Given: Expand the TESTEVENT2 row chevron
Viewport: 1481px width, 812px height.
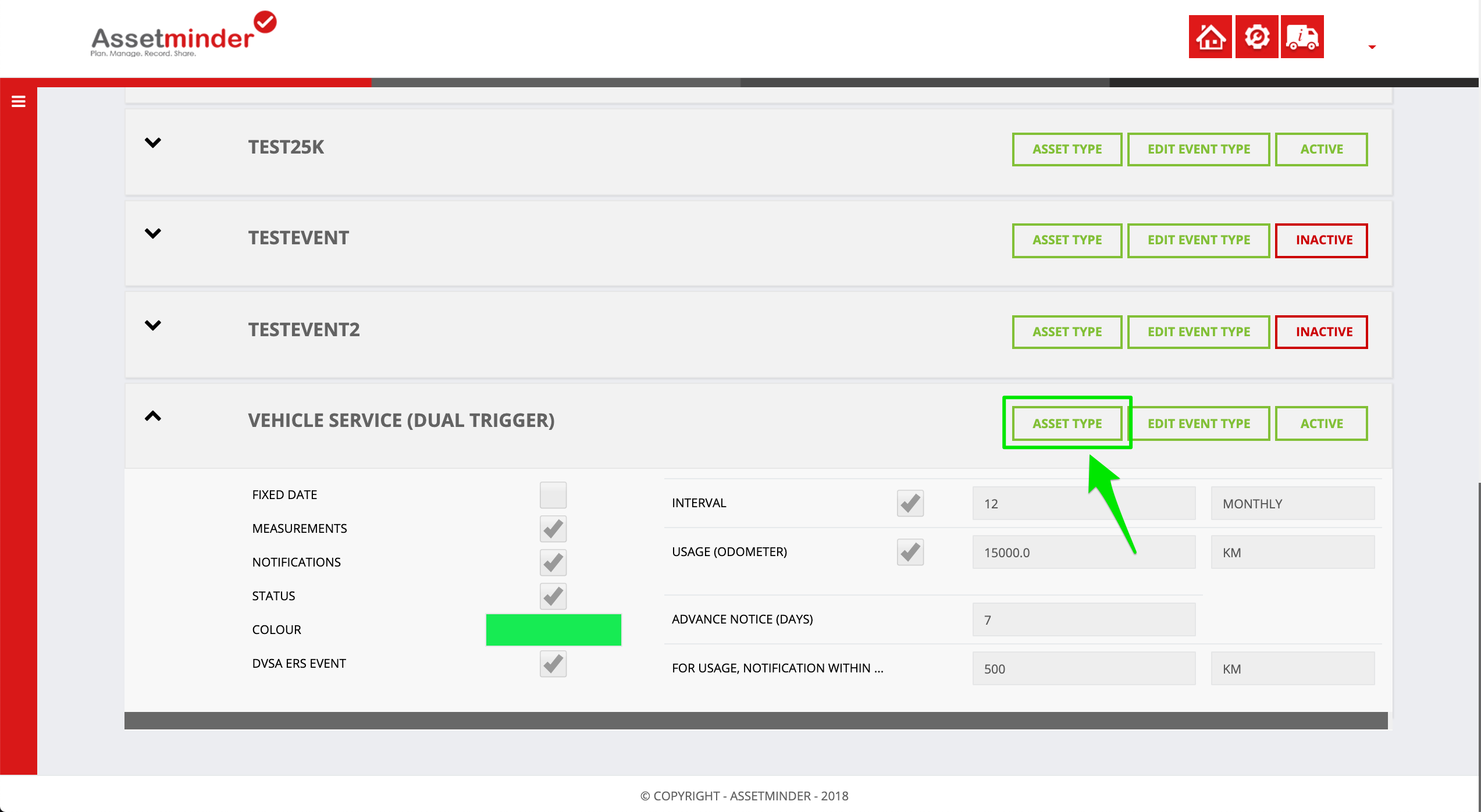Looking at the screenshot, I should click(152, 325).
